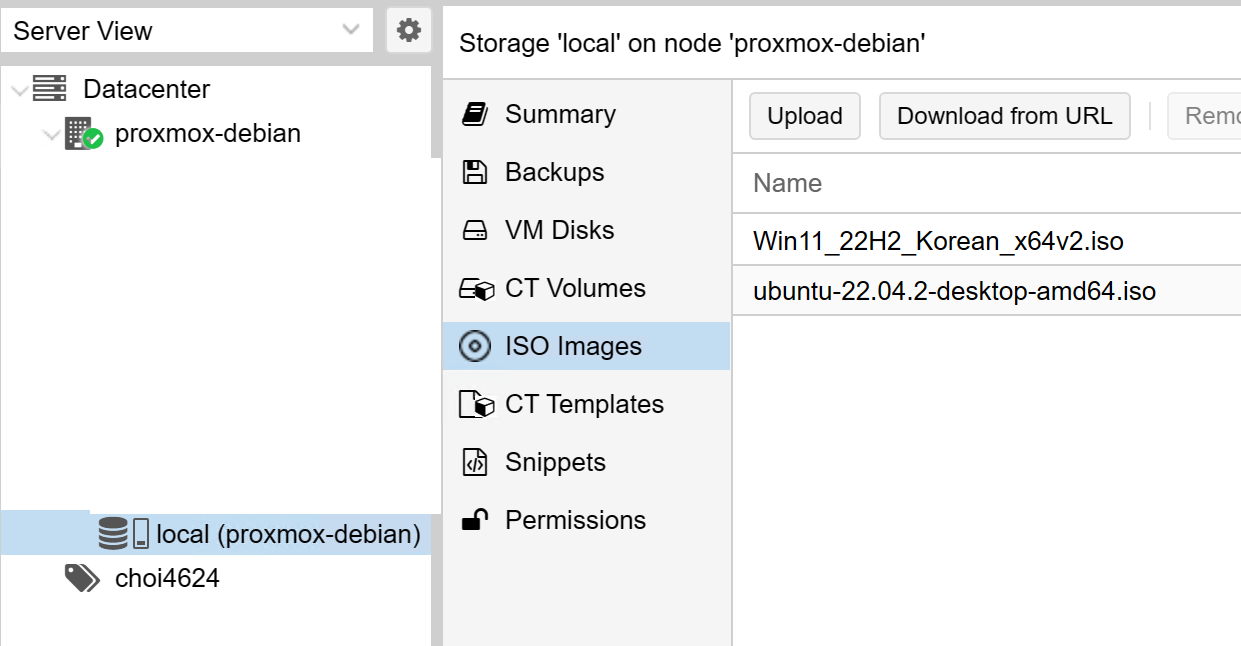The height and width of the screenshot is (646, 1241).
Task: Select the ISO Images menu item
Action: click(x=573, y=346)
